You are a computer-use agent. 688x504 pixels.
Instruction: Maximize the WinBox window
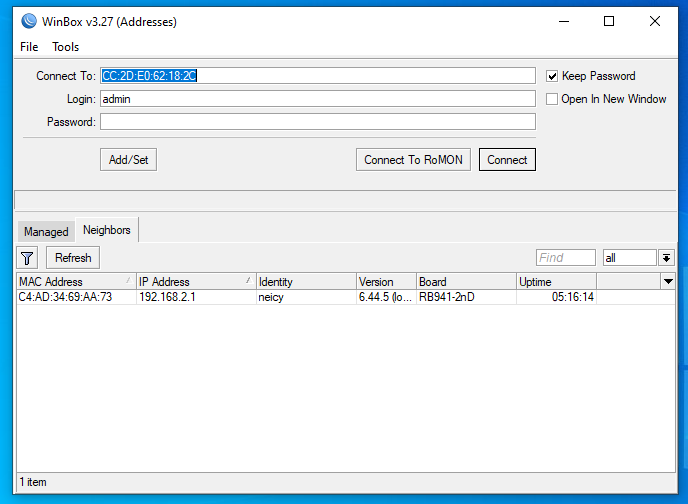pyautogui.click(x=609, y=21)
